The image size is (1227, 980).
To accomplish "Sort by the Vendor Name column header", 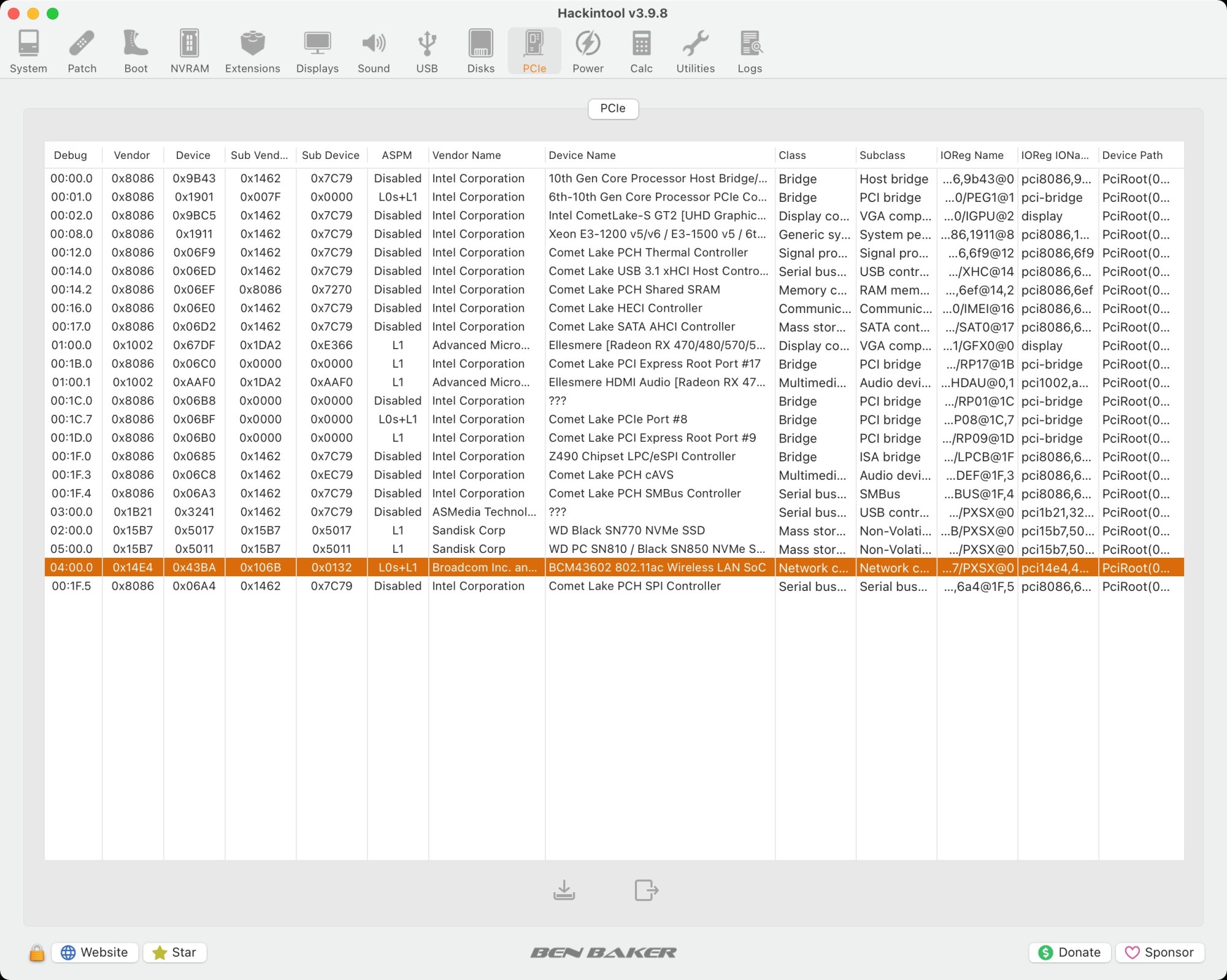I will coord(466,155).
